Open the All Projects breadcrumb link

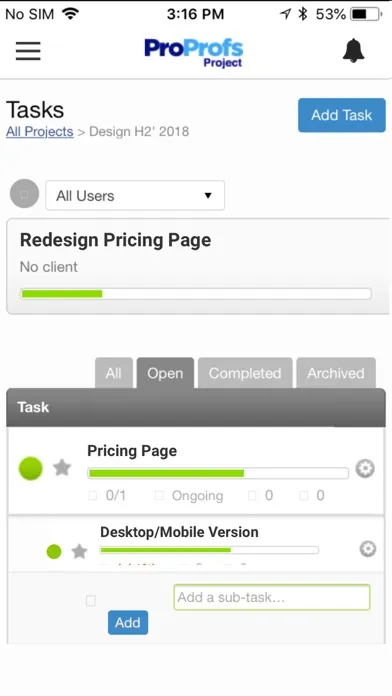[x=40, y=132]
